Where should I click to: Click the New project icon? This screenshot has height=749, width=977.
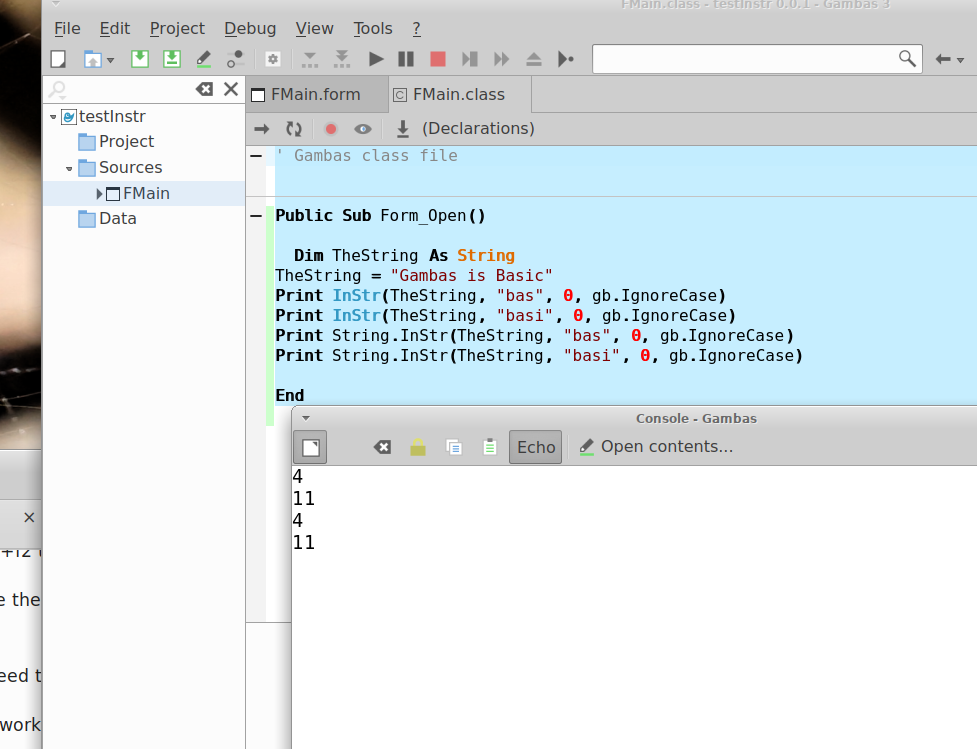(58, 59)
